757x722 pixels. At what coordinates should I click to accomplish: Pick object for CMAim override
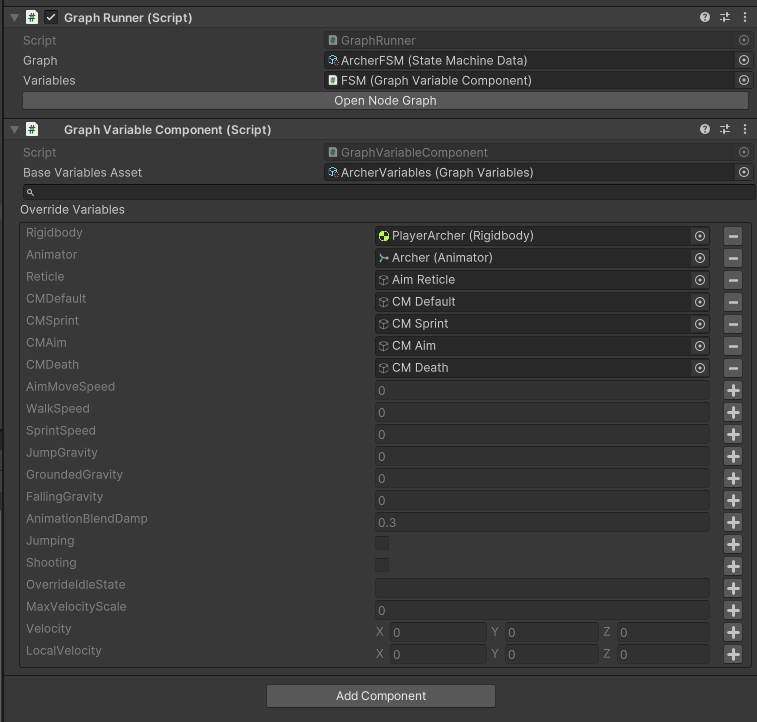(x=700, y=346)
